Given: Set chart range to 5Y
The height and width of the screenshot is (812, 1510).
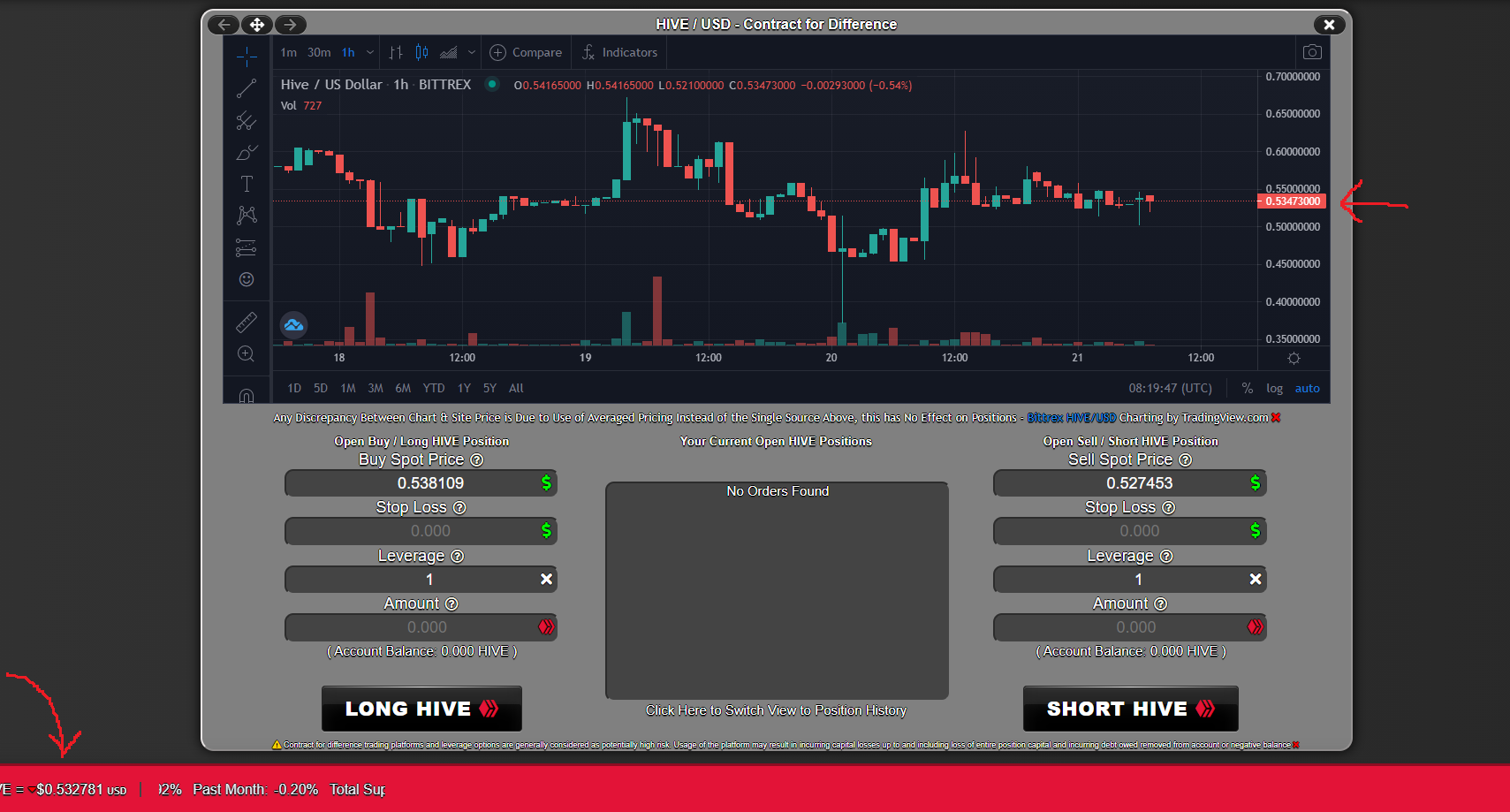Looking at the screenshot, I should [489, 388].
